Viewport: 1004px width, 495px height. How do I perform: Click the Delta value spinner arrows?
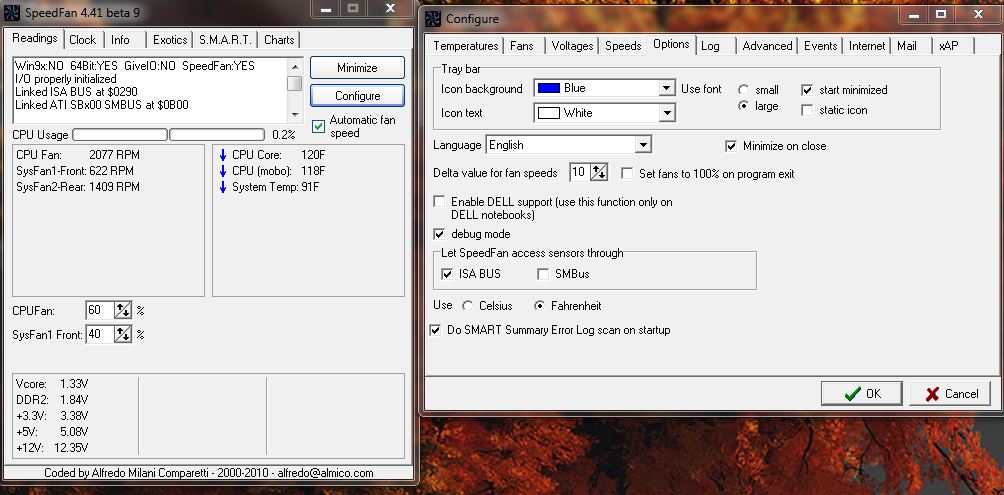click(599, 172)
